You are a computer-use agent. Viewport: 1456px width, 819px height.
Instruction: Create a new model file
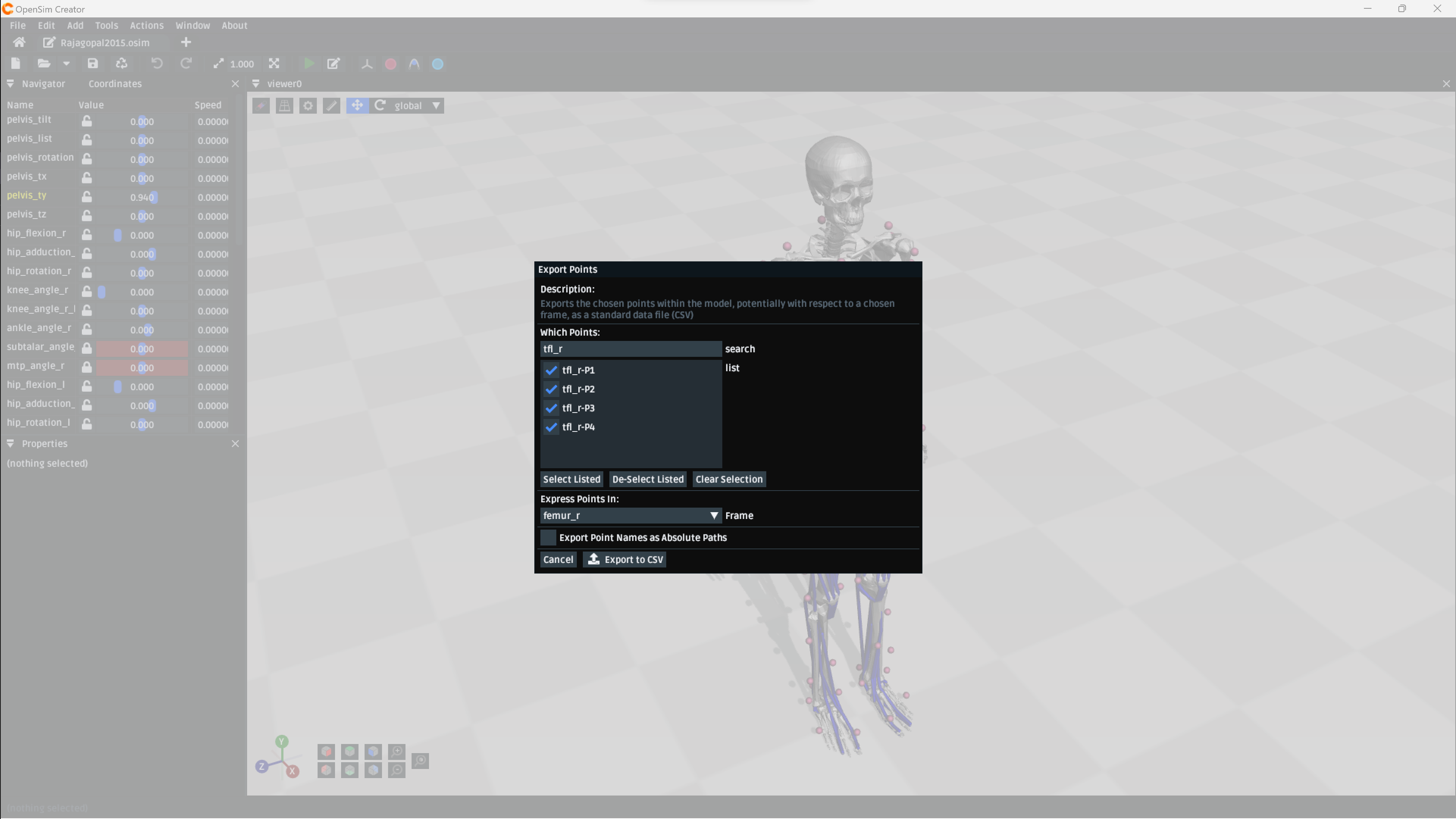coord(16,63)
